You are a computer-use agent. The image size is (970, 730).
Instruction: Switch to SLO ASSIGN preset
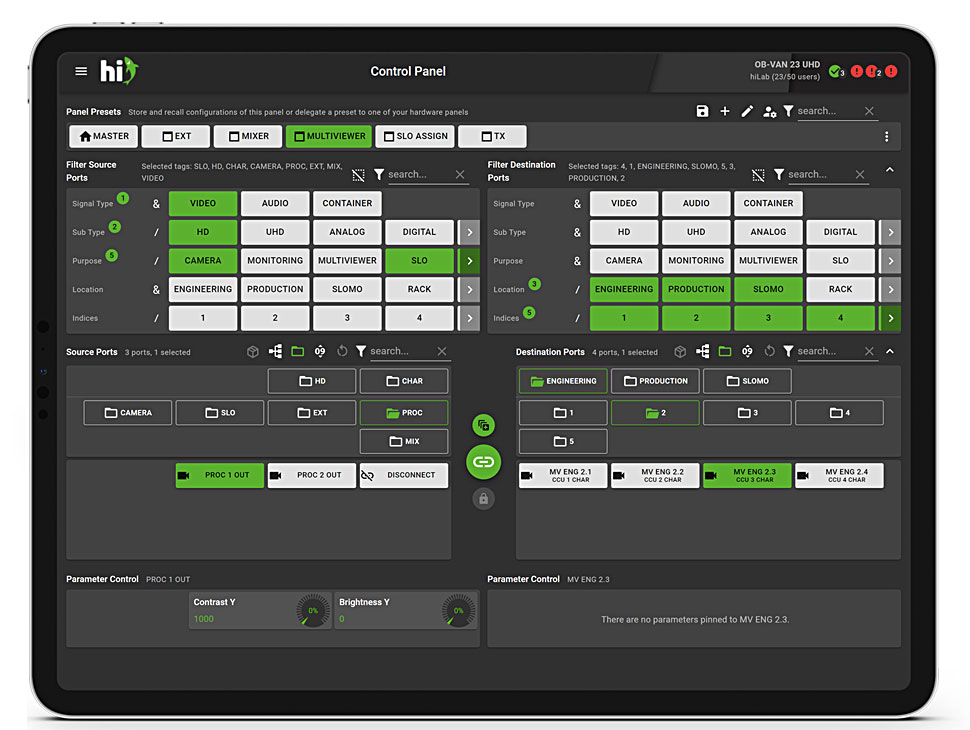416,137
